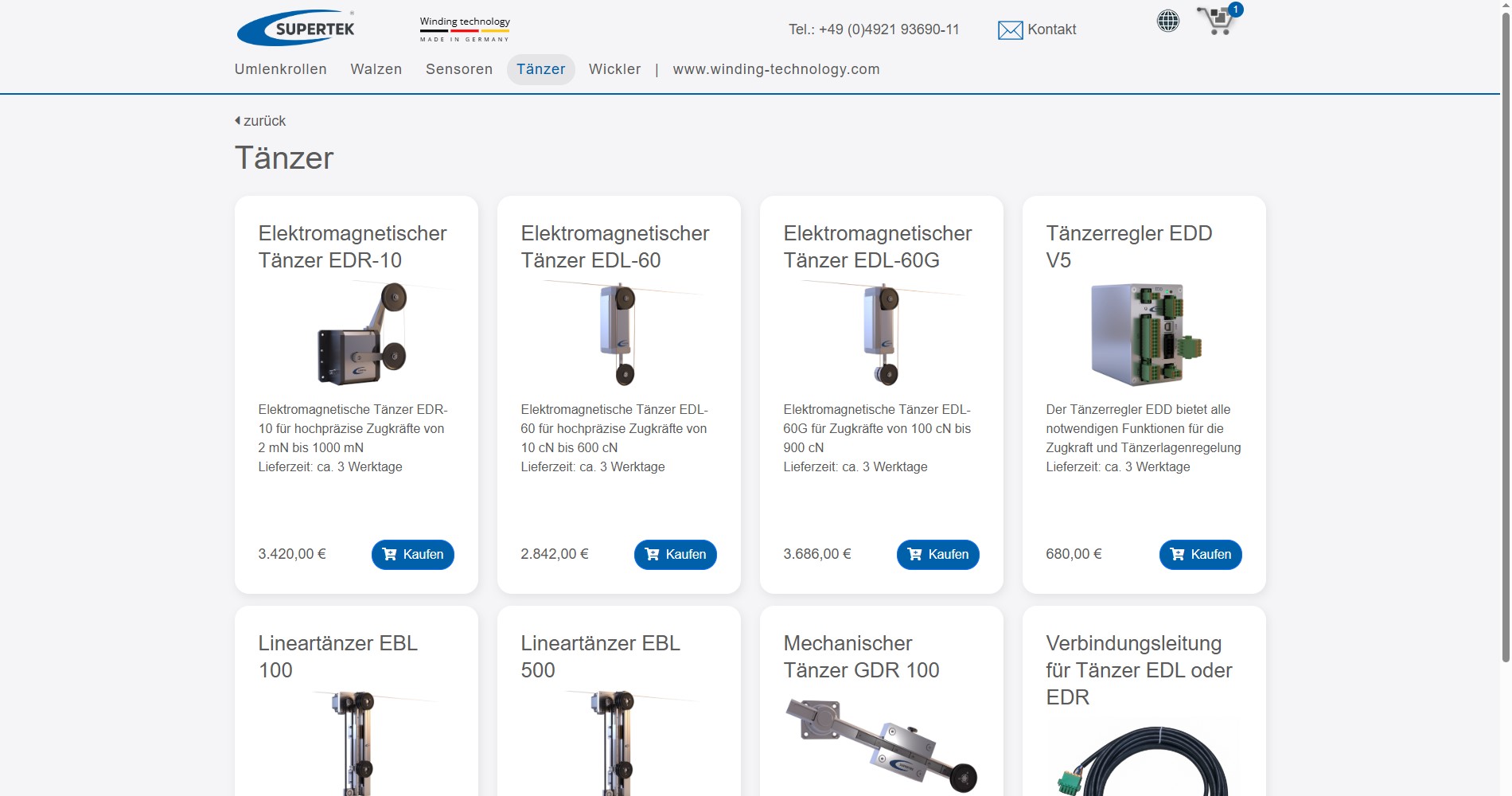Open the Mechanischer Tänzer GDR 100 title
Image resolution: width=1512 pixels, height=796 pixels.
click(861, 657)
